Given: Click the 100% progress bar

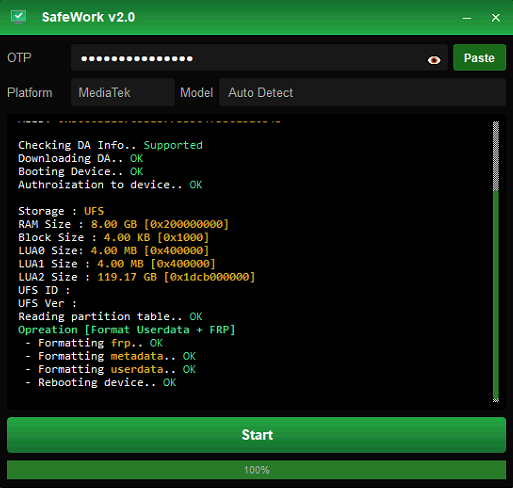Looking at the screenshot, I should 256,470.
